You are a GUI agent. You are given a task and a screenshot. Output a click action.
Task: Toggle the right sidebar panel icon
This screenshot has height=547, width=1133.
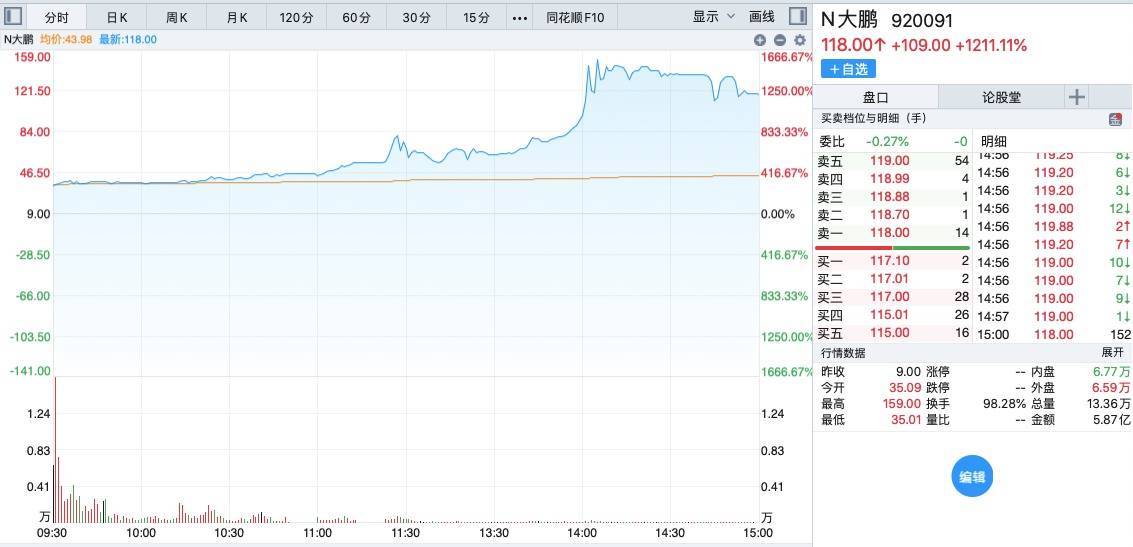[797, 17]
